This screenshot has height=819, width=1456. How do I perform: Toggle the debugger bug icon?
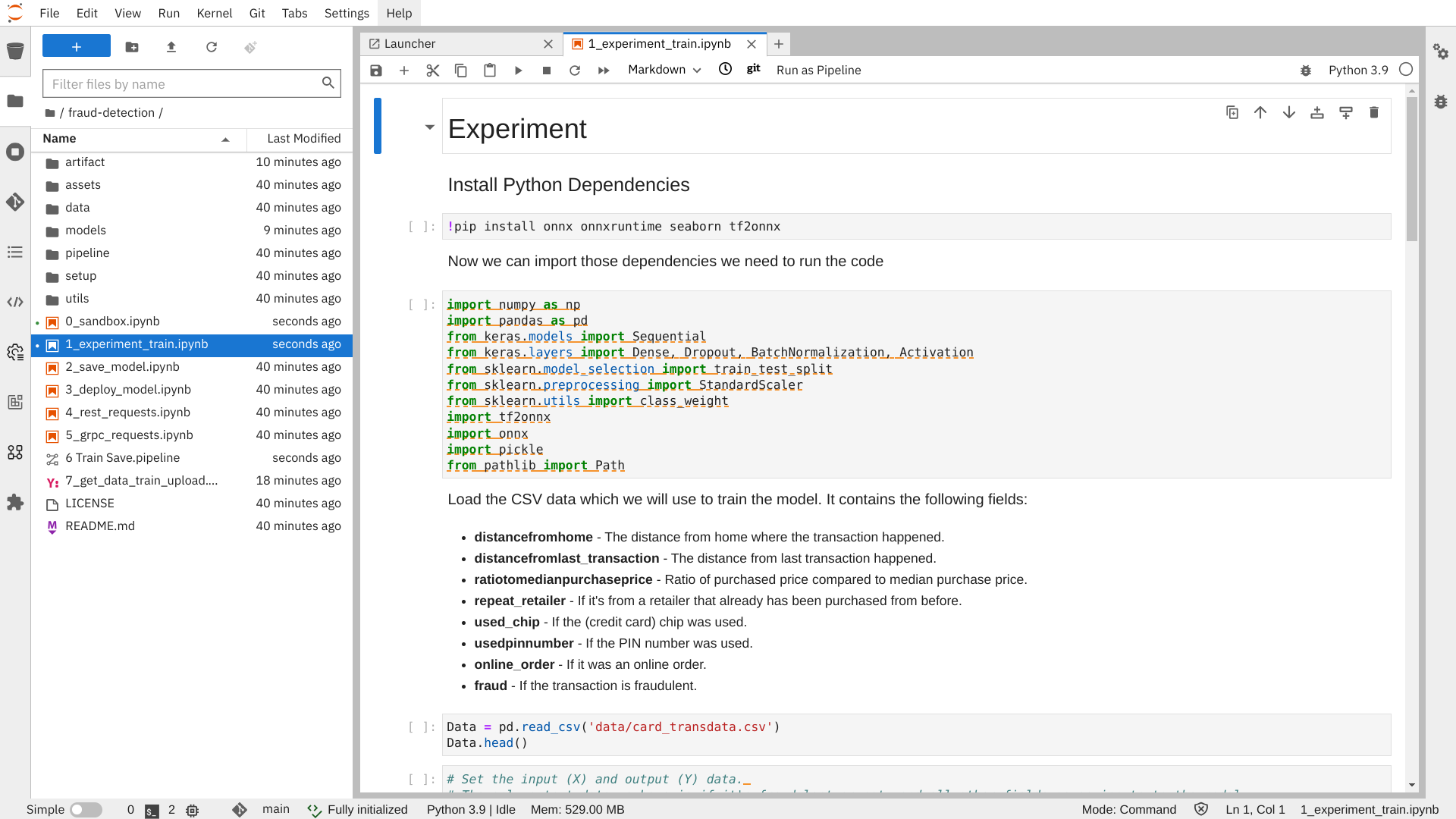pos(1306,70)
